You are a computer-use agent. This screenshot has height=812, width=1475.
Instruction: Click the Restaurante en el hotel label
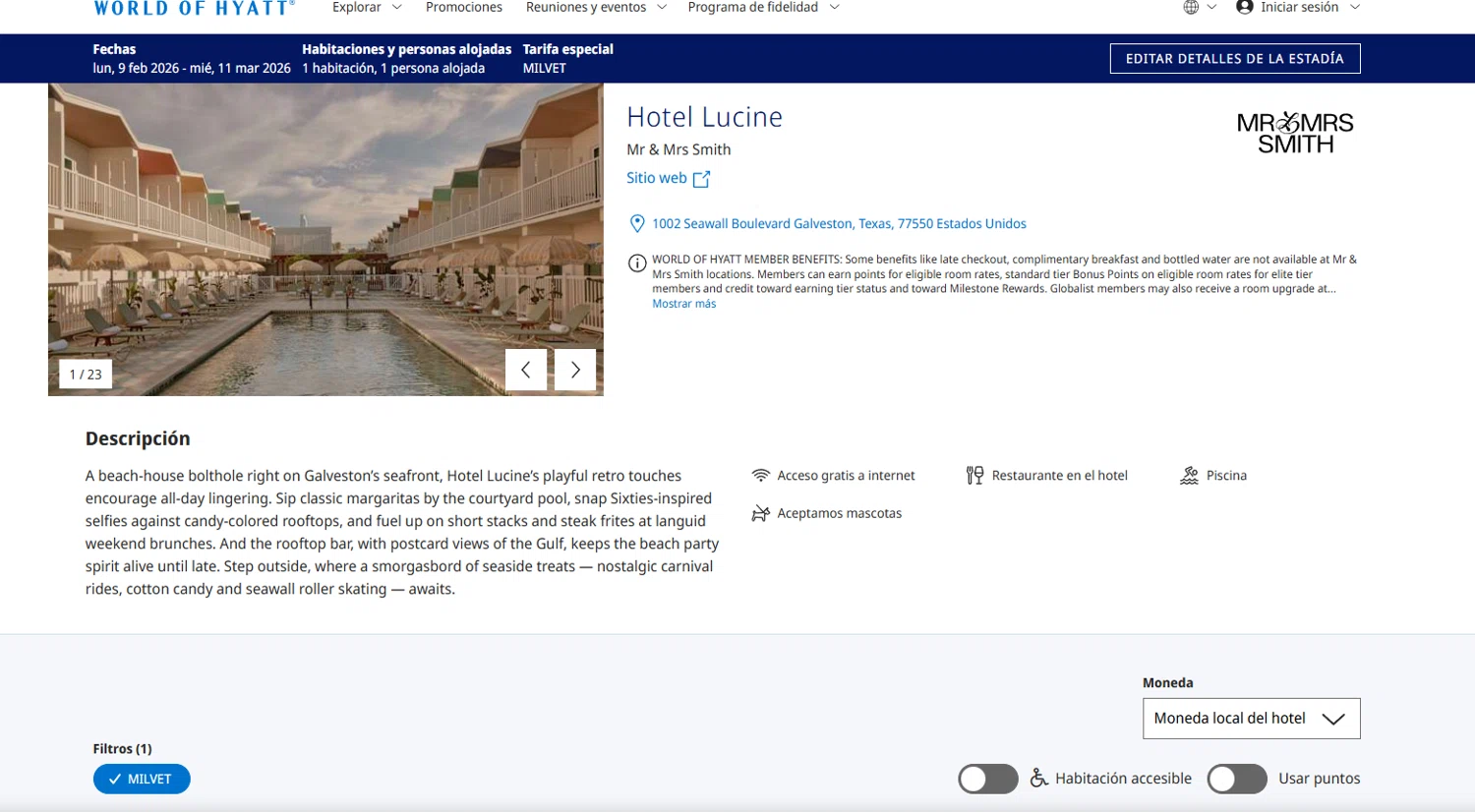click(x=1060, y=476)
